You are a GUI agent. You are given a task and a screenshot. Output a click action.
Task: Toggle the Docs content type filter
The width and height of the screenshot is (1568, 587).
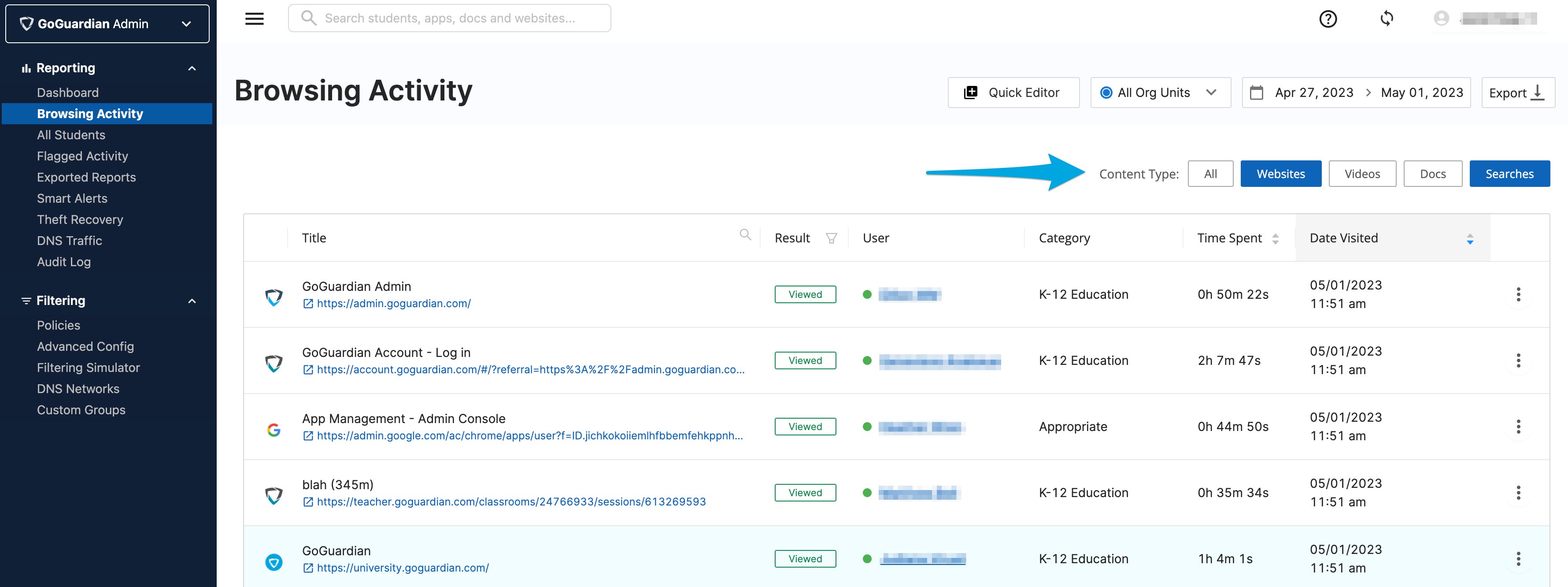tap(1432, 174)
